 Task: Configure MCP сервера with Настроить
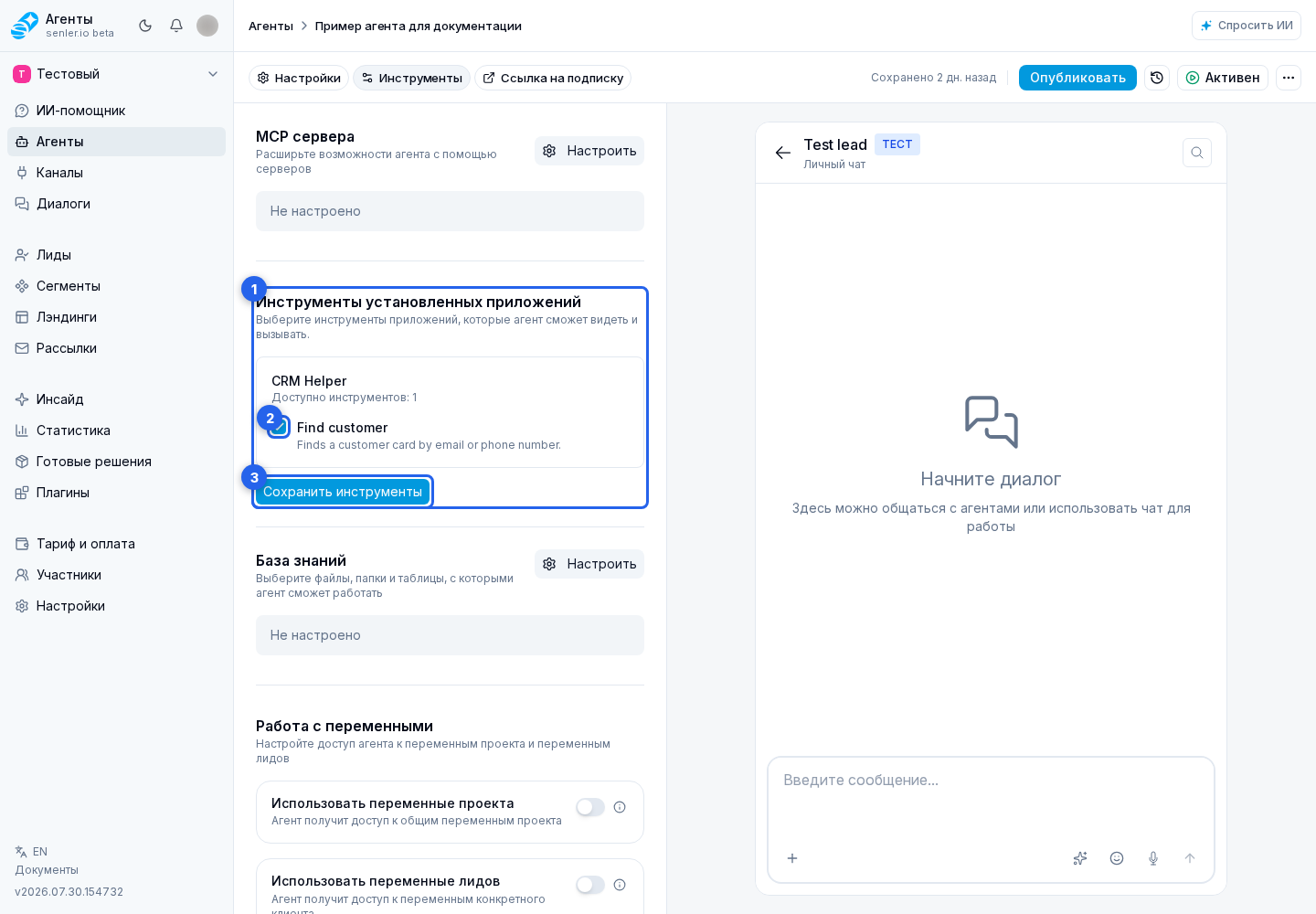click(x=589, y=151)
